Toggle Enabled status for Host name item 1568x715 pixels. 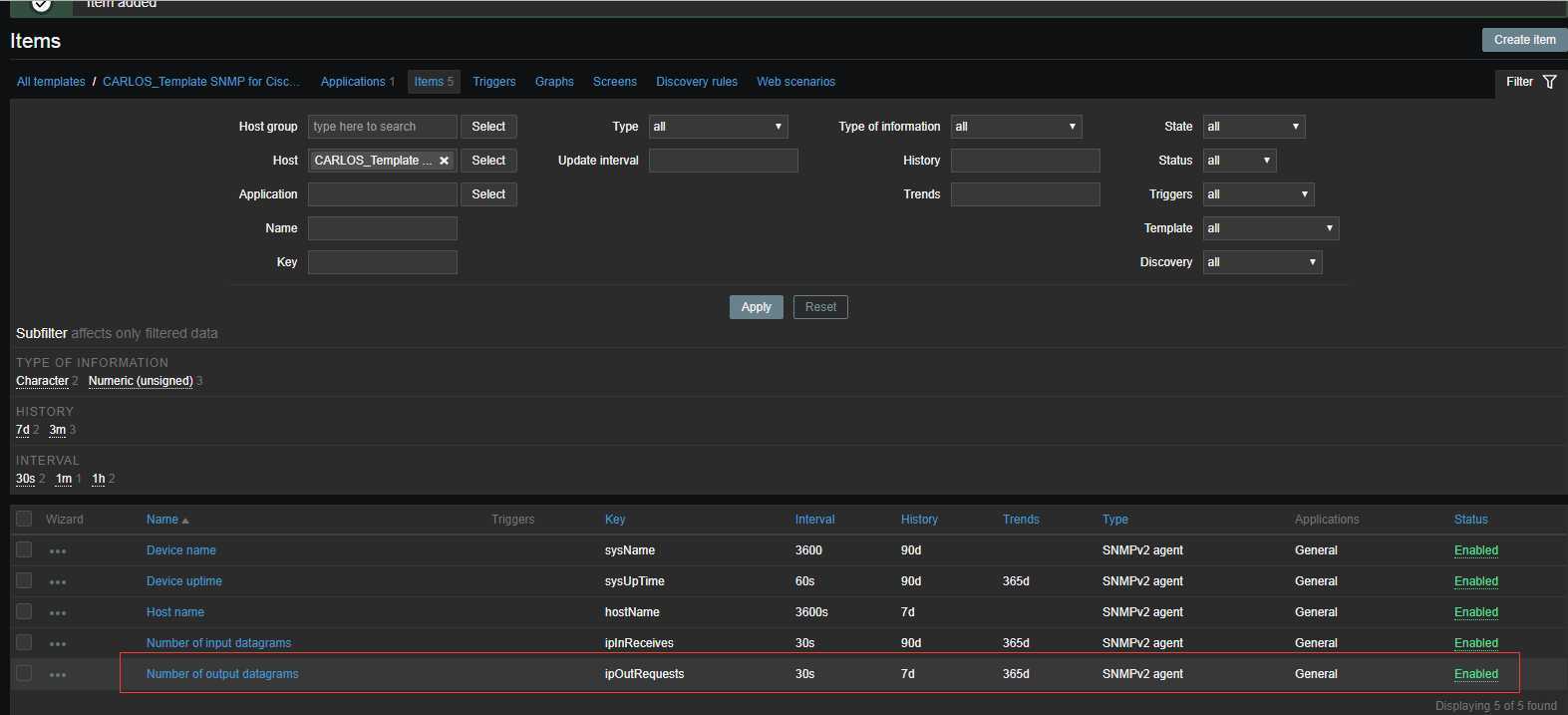coord(1476,612)
